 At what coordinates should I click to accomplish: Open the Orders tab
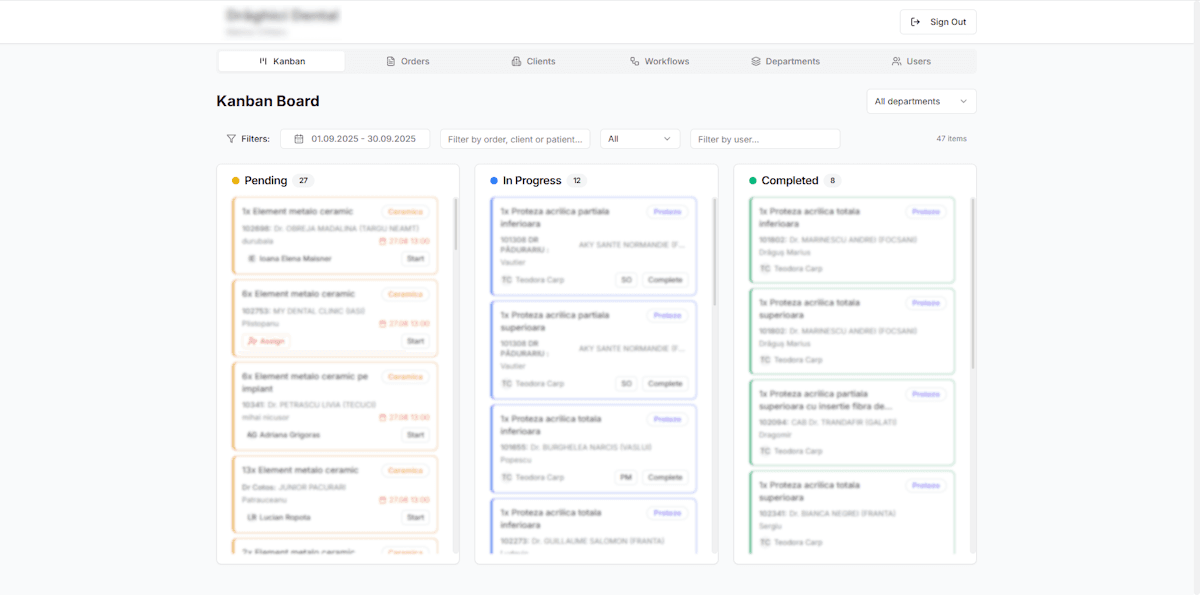407,61
